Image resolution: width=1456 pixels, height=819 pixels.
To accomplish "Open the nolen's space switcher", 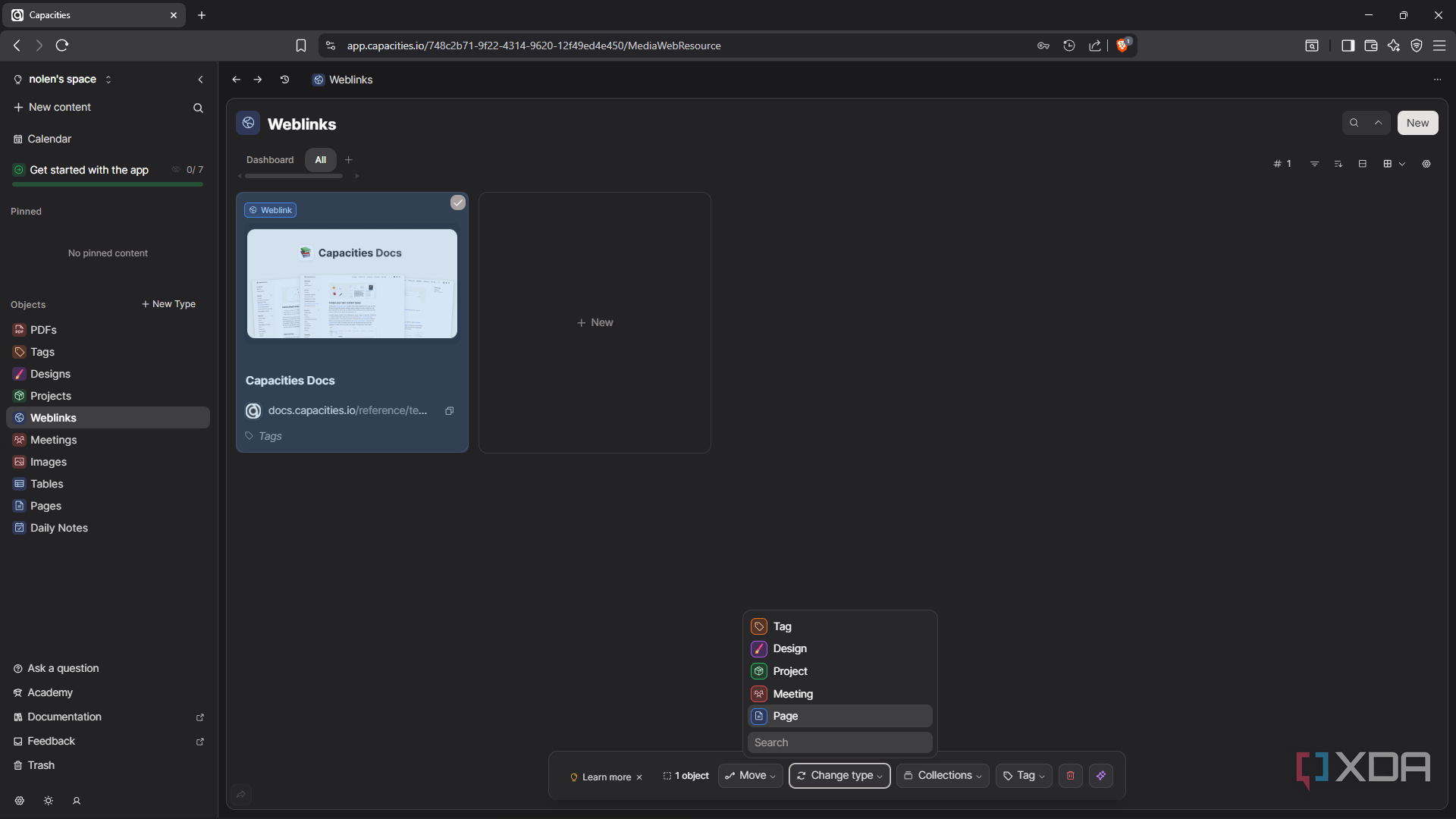I will pos(64,79).
